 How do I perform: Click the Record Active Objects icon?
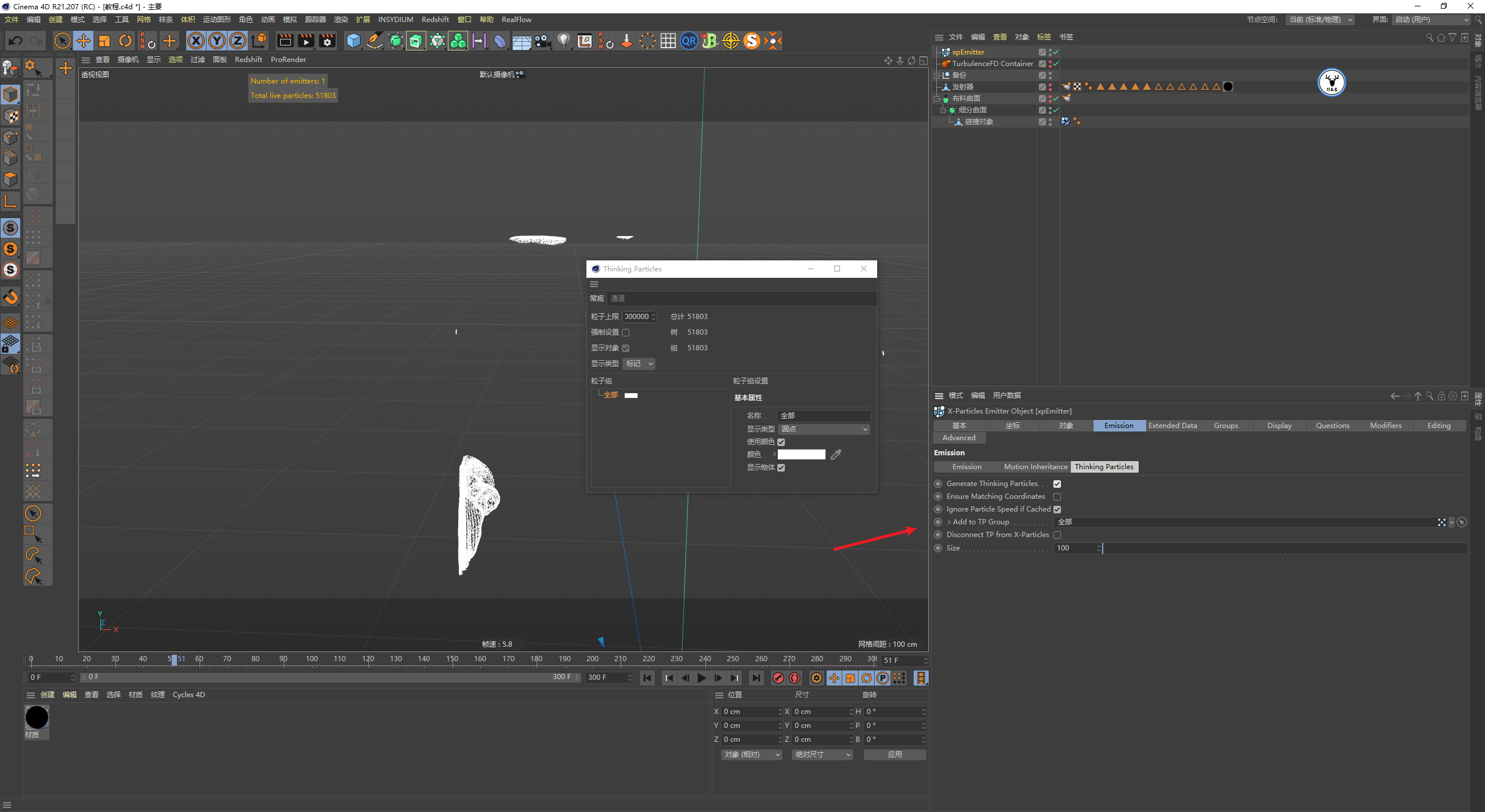pyautogui.click(x=778, y=678)
